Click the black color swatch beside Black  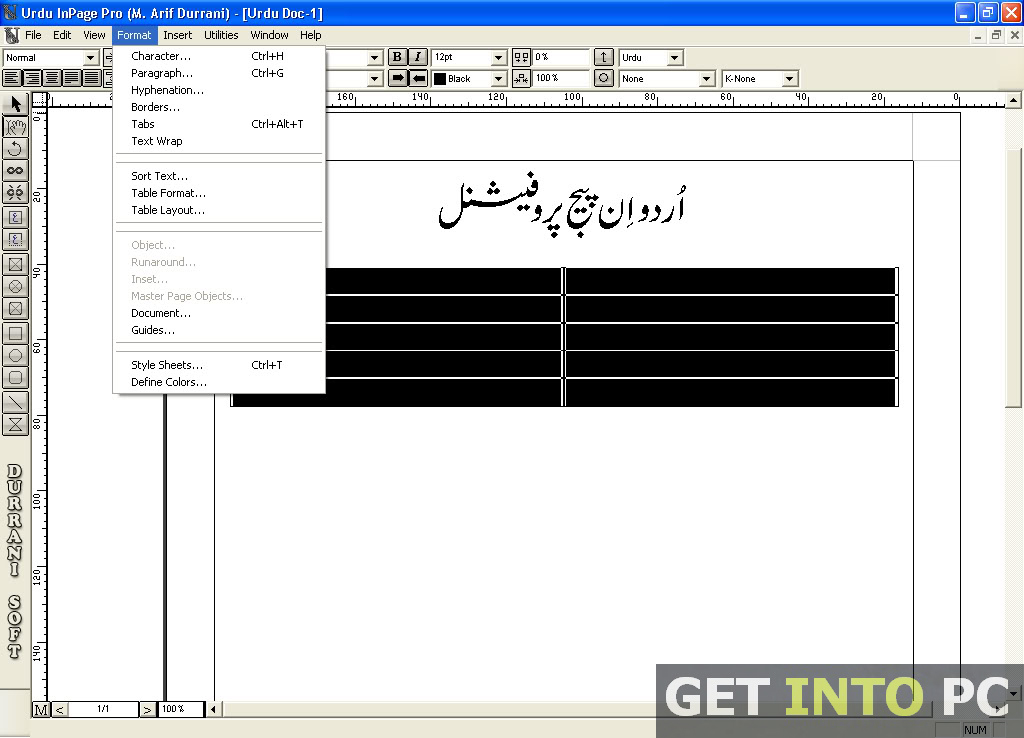click(x=440, y=79)
